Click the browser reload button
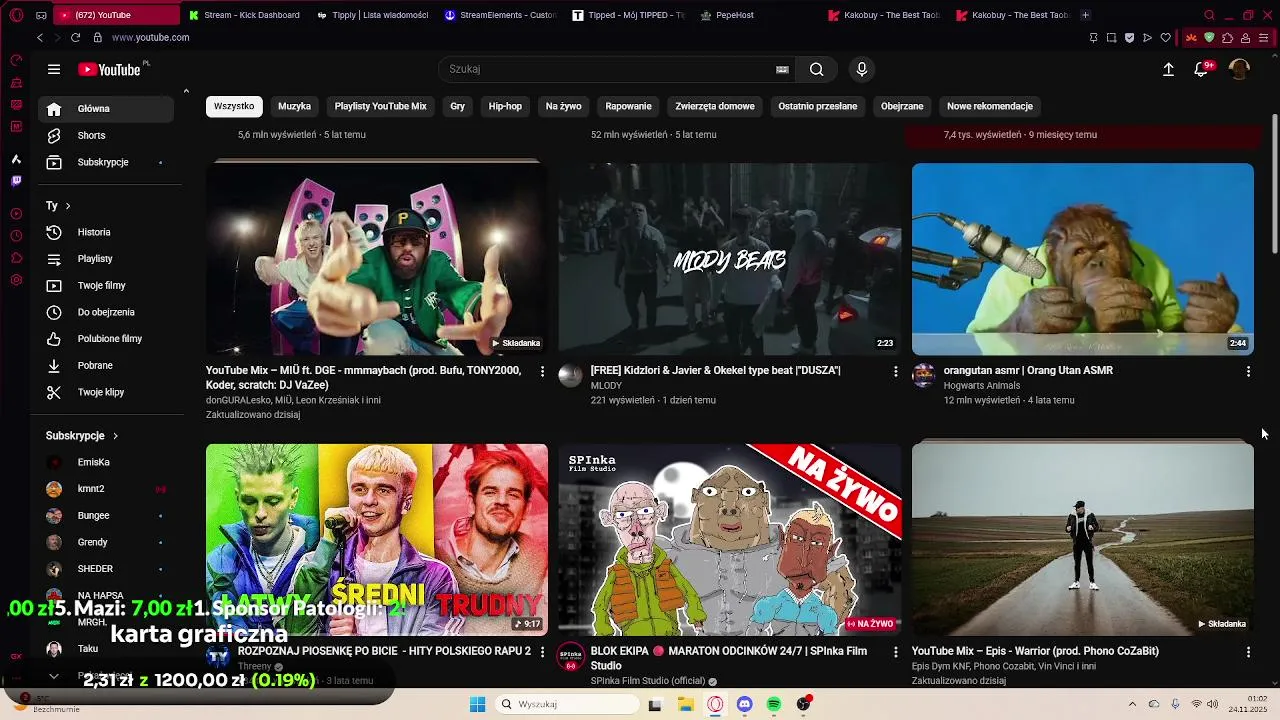This screenshot has height=720, width=1280. 75,37
